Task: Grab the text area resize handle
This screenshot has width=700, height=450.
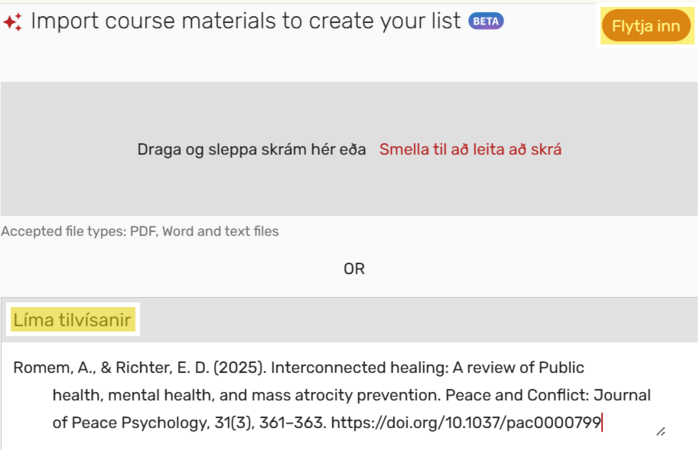Action: [x=661, y=432]
